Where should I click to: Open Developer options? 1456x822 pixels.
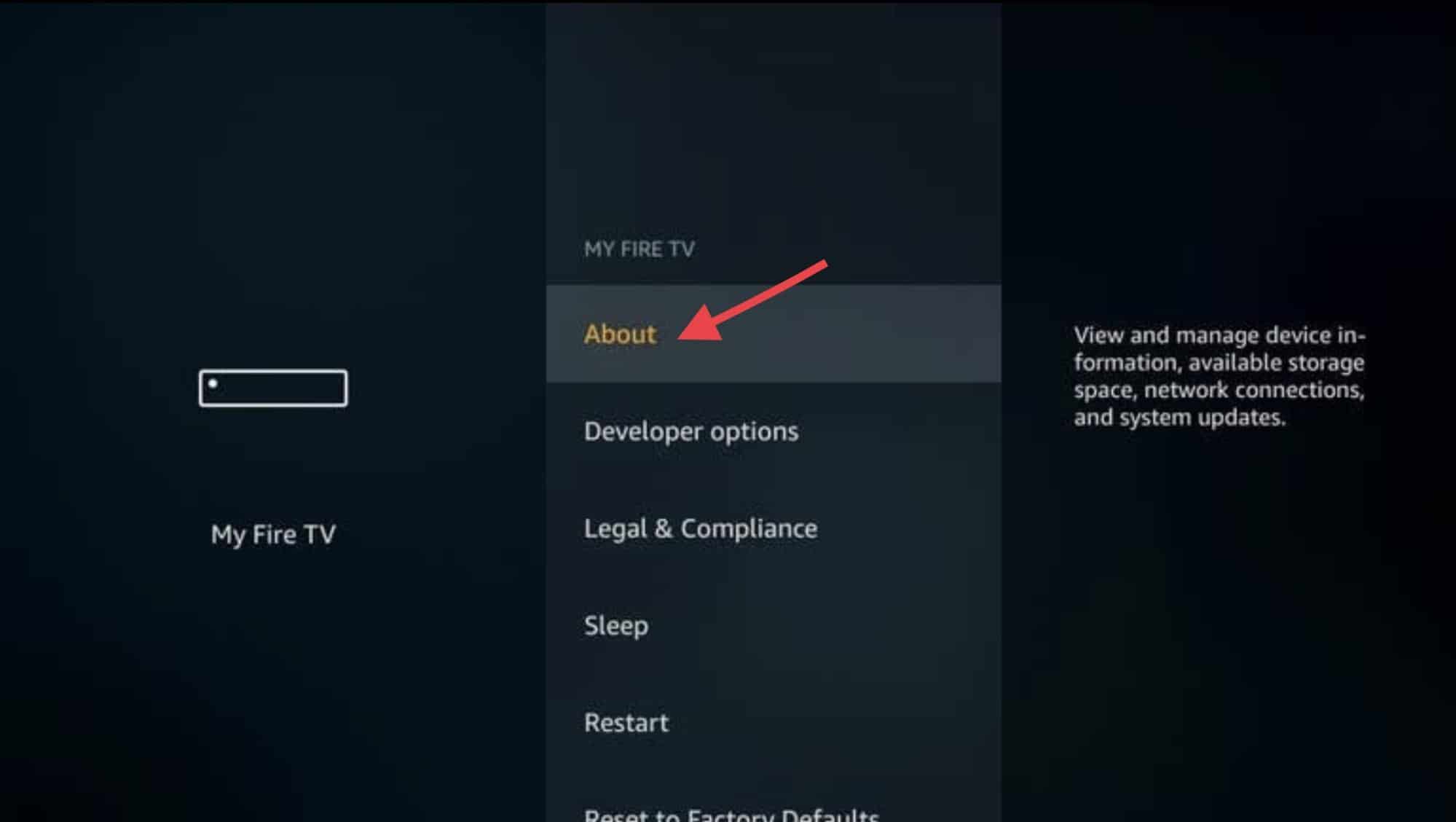pyautogui.click(x=690, y=431)
